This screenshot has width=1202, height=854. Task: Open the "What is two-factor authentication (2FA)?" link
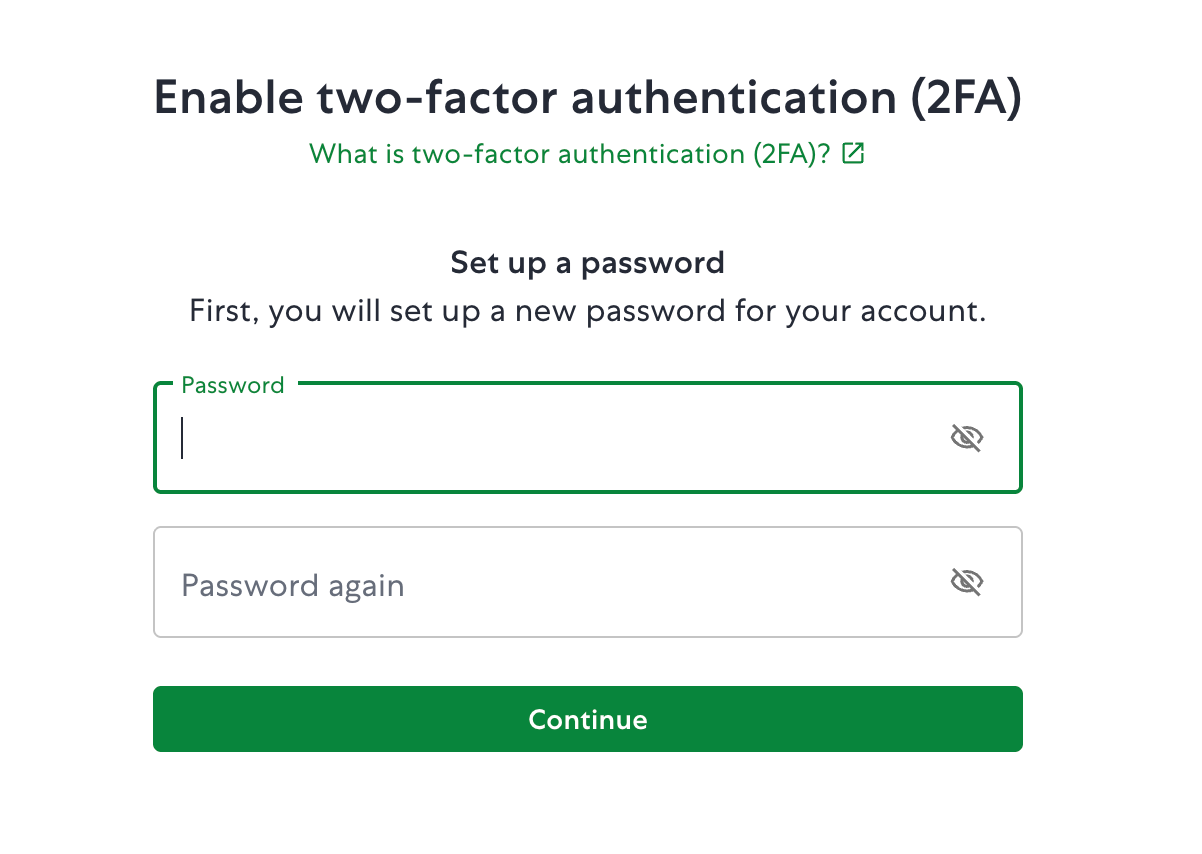pyautogui.click(x=570, y=154)
